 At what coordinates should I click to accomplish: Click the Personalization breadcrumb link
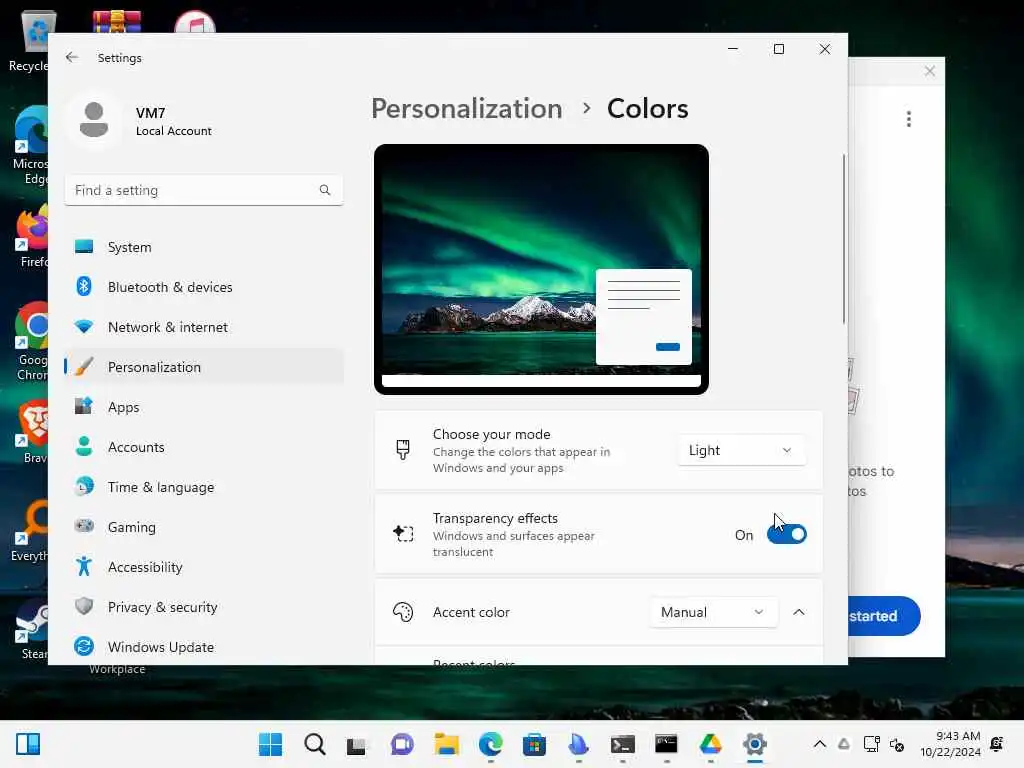point(466,108)
